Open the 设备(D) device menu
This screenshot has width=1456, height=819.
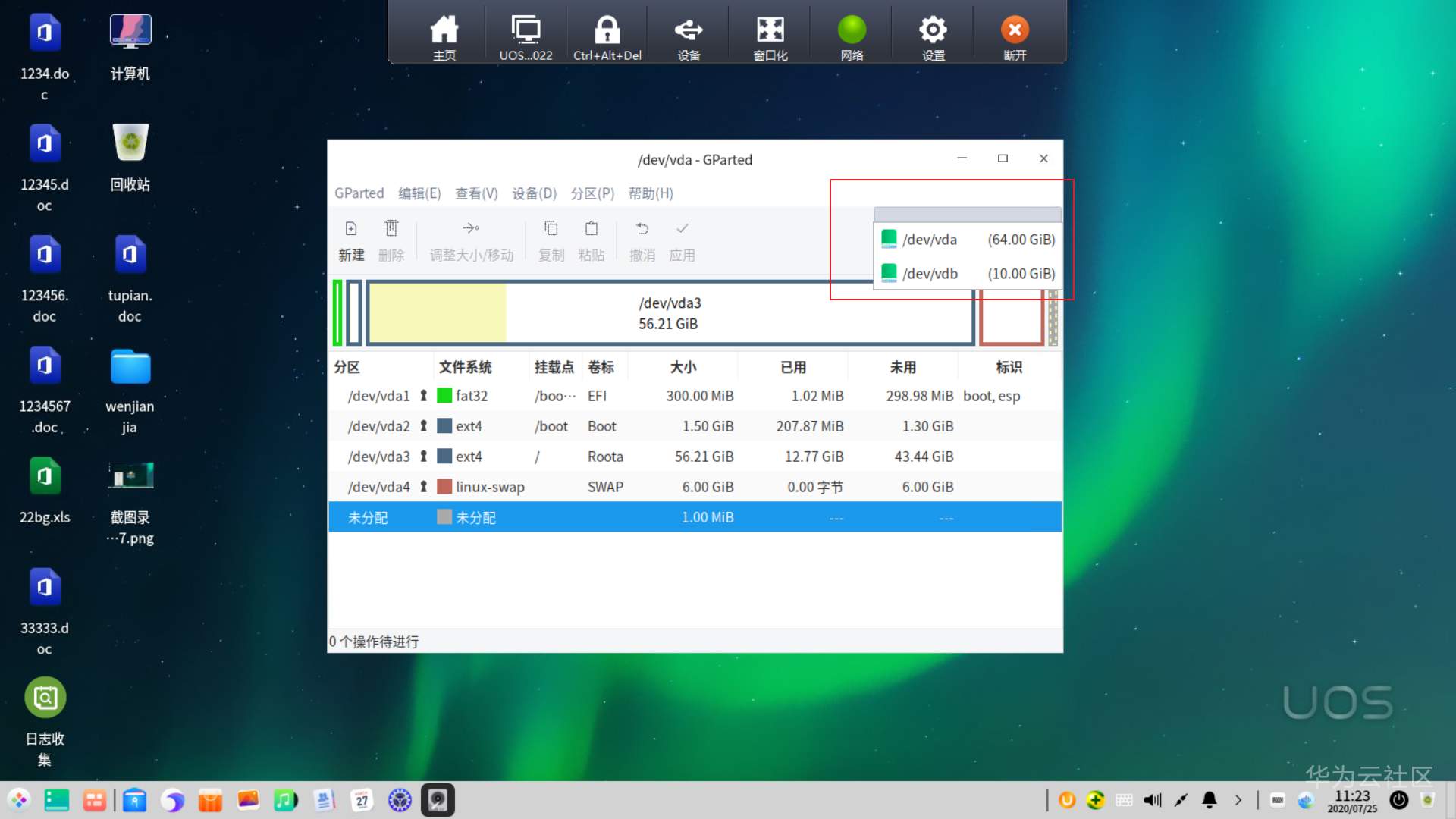click(x=534, y=193)
